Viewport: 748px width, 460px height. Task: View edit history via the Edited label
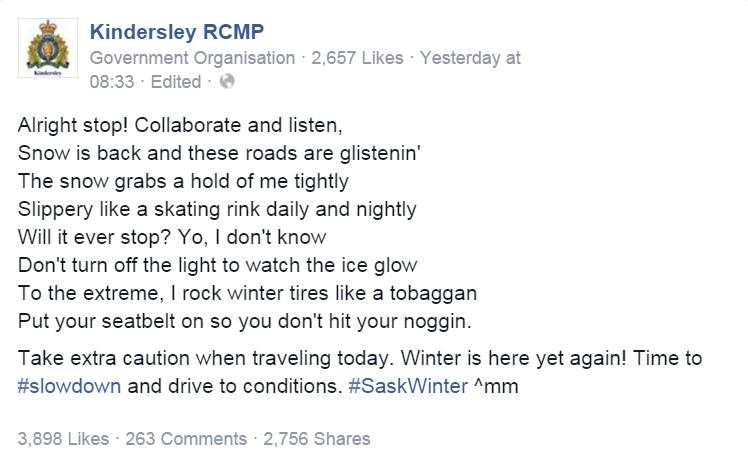[x=175, y=82]
